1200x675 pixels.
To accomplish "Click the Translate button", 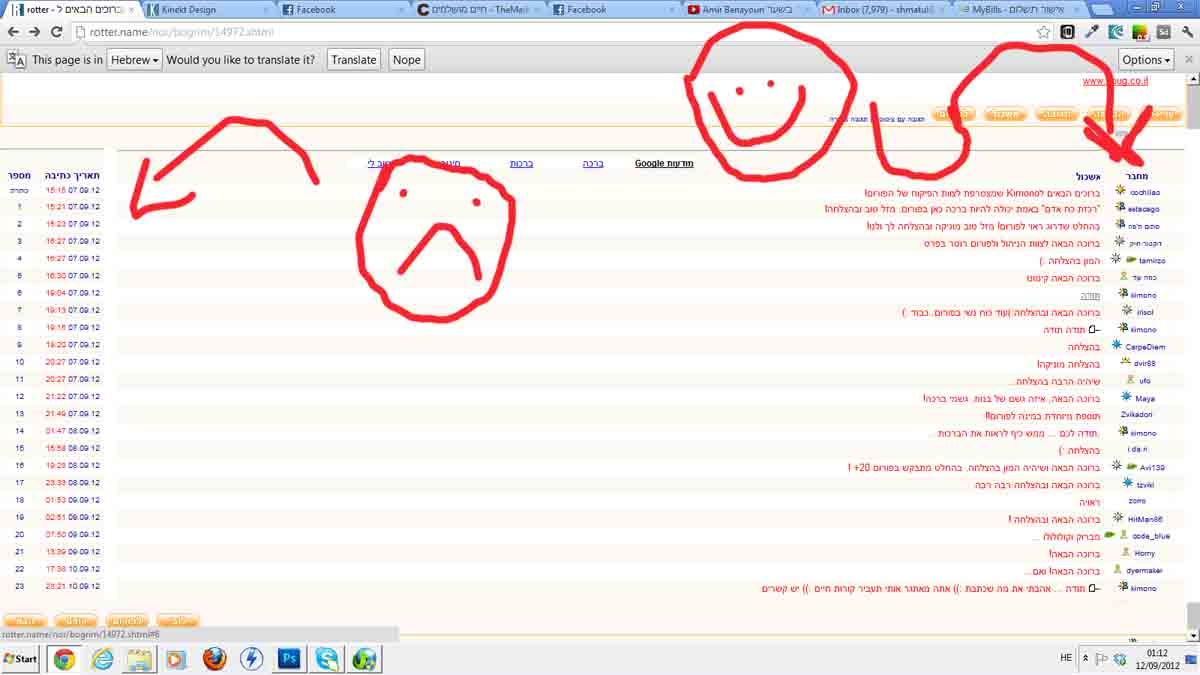I will point(354,60).
